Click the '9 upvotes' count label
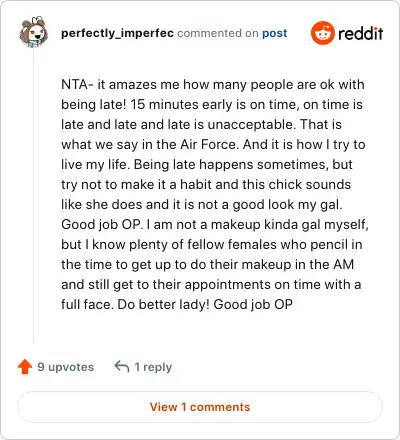The image size is (400, 440). pyautogui.click(x=65, y=367)
